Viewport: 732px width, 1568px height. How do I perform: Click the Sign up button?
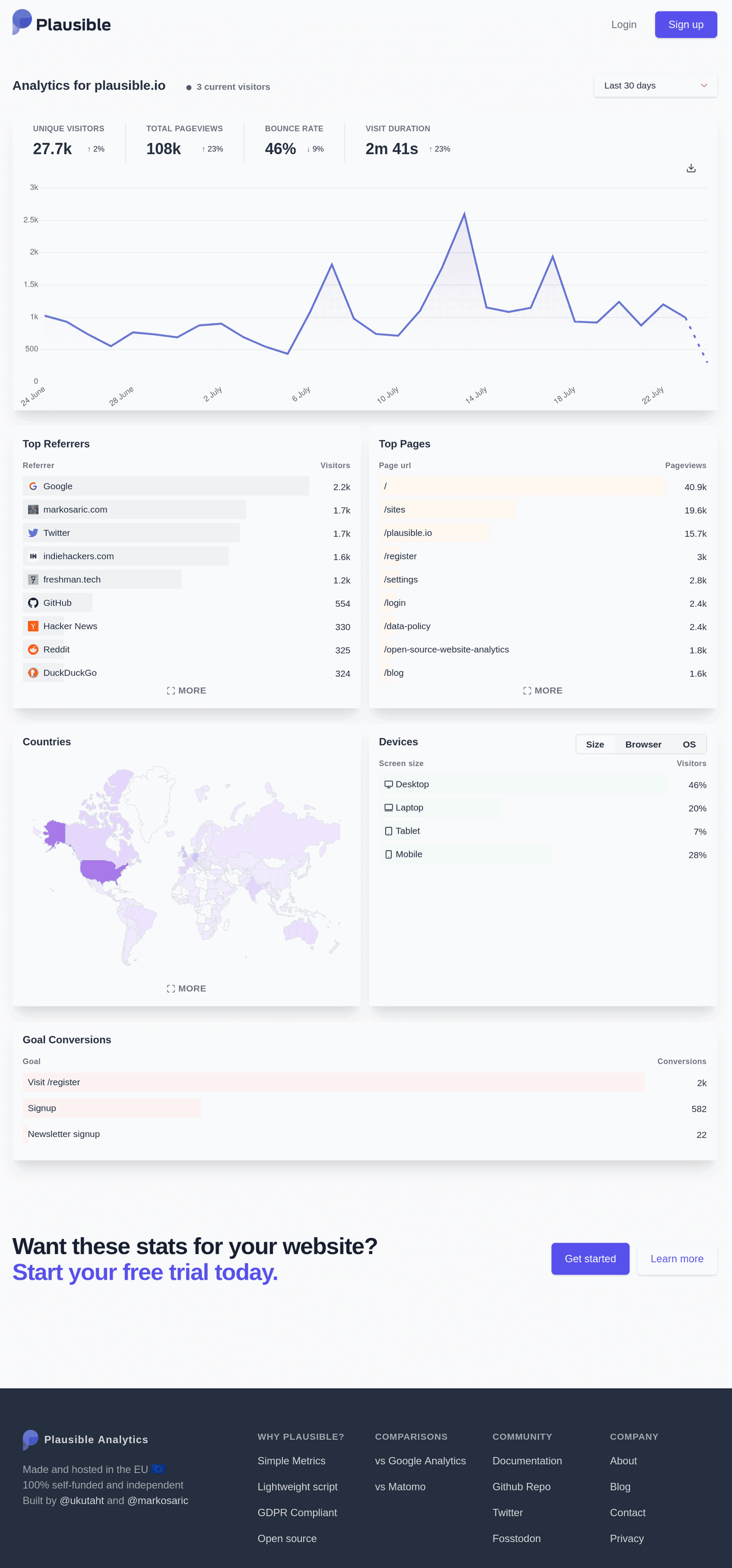click(686, 24)
